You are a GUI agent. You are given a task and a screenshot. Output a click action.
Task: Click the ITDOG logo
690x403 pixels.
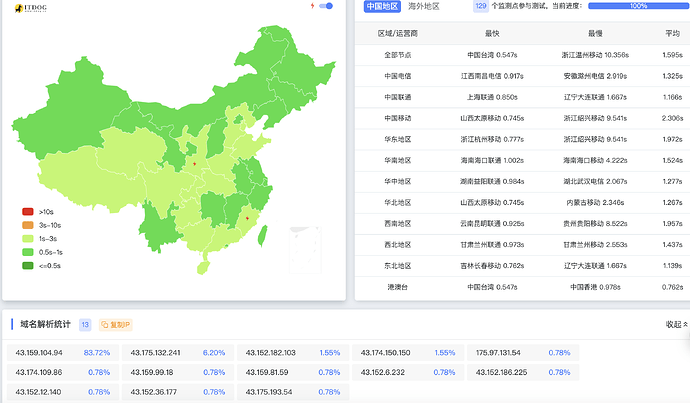(x=30, y=8)
